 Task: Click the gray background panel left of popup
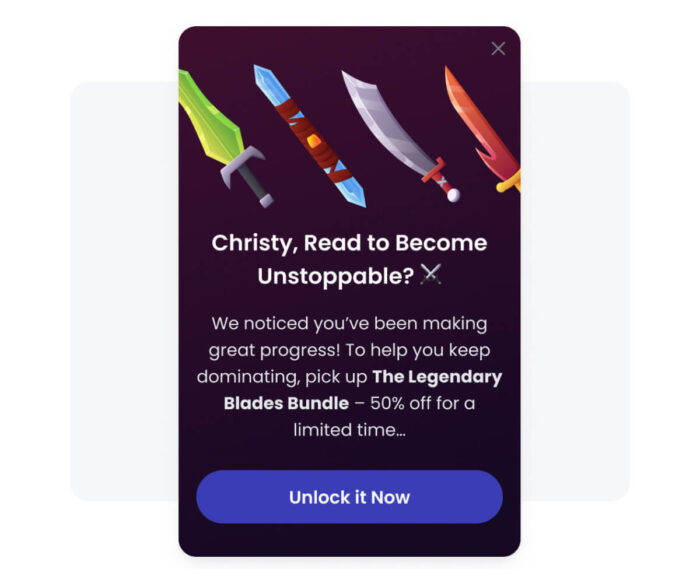pos(124,291)
